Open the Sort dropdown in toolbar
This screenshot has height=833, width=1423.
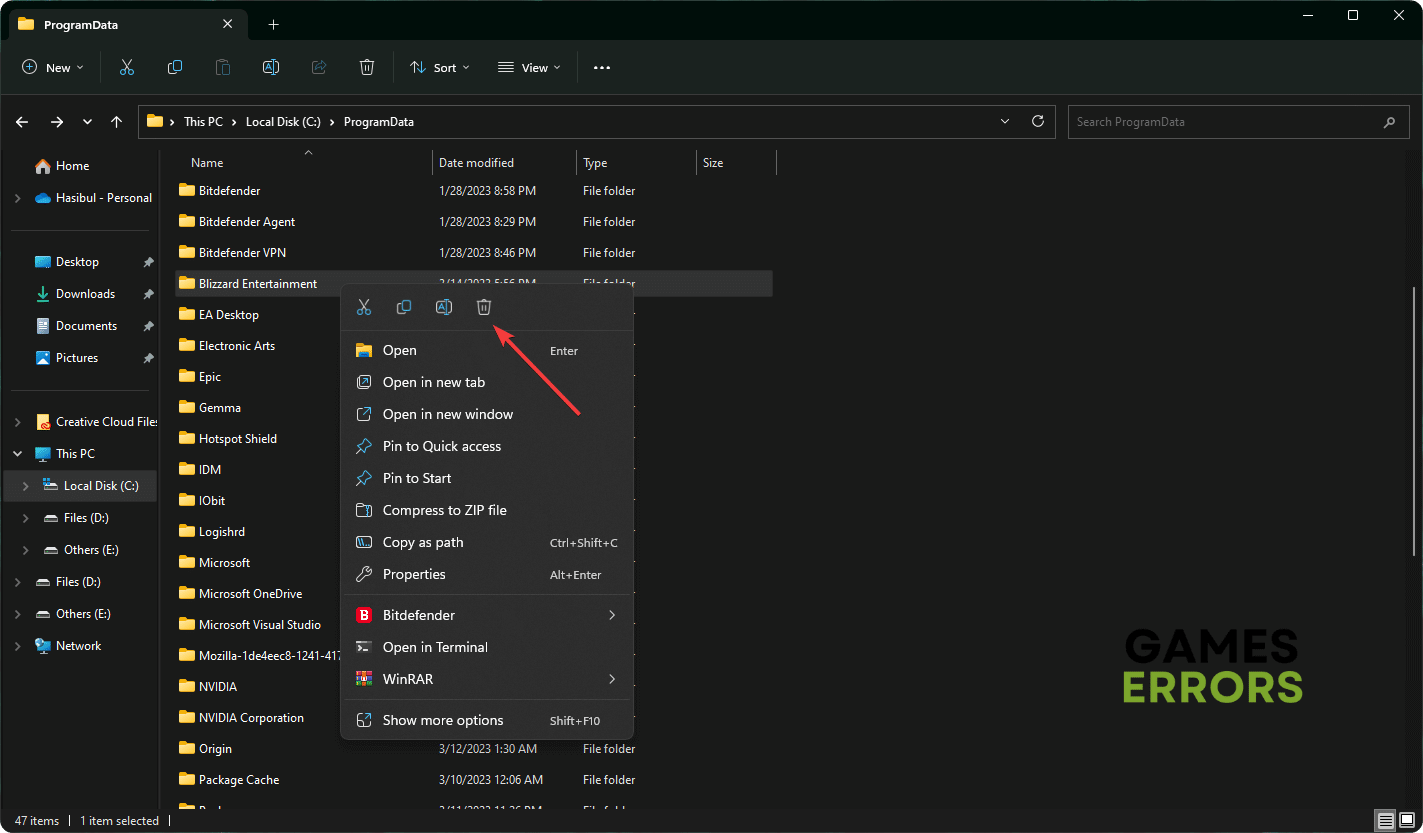coord(439,68)
